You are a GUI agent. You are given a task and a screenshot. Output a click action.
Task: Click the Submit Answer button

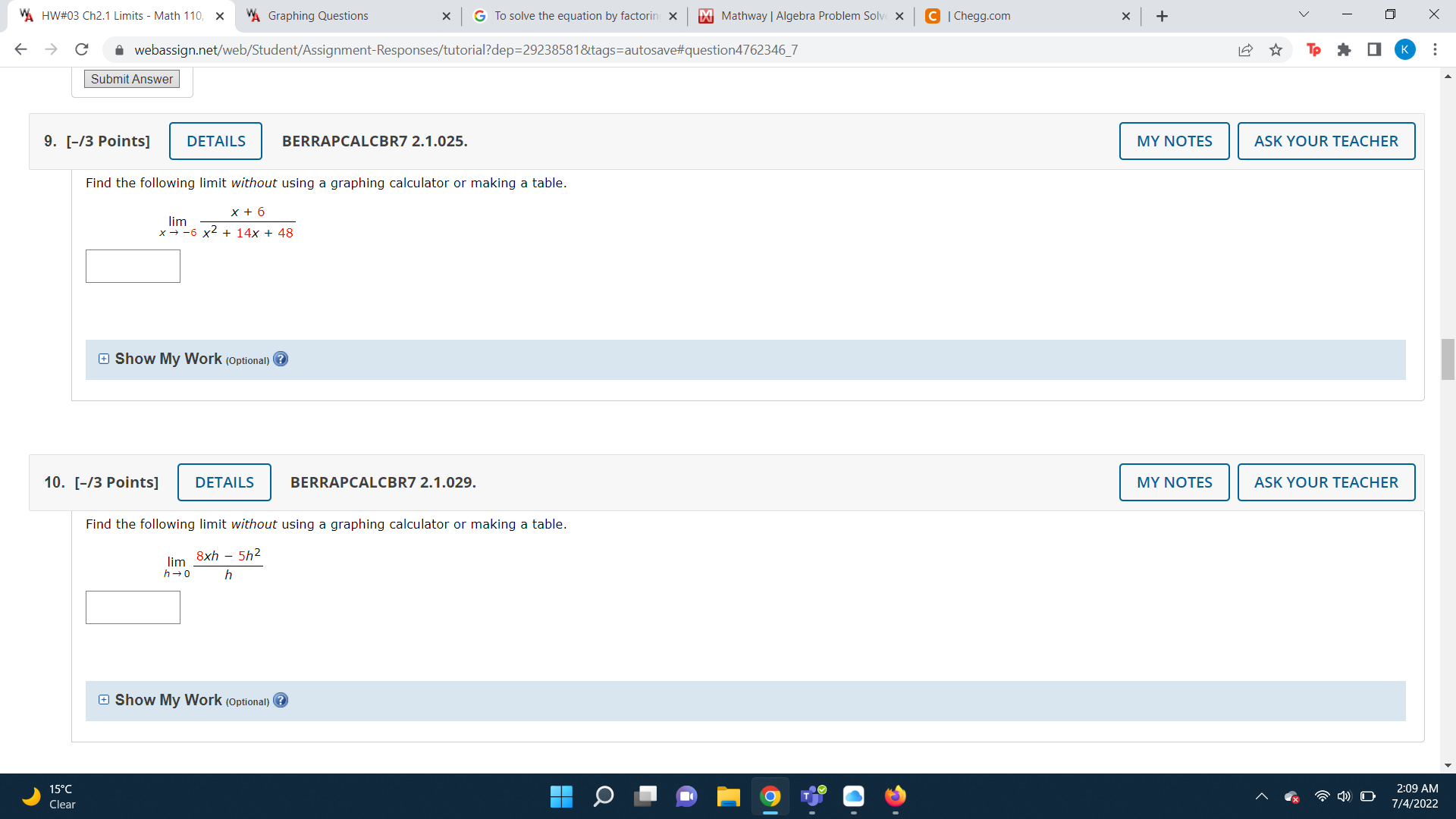tap(132, 80)
